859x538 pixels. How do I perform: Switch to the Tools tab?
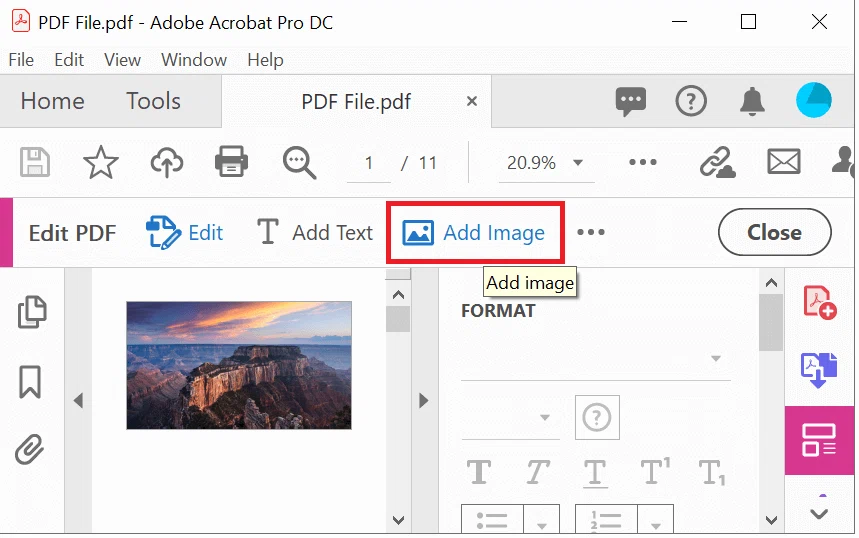[153, 101]
